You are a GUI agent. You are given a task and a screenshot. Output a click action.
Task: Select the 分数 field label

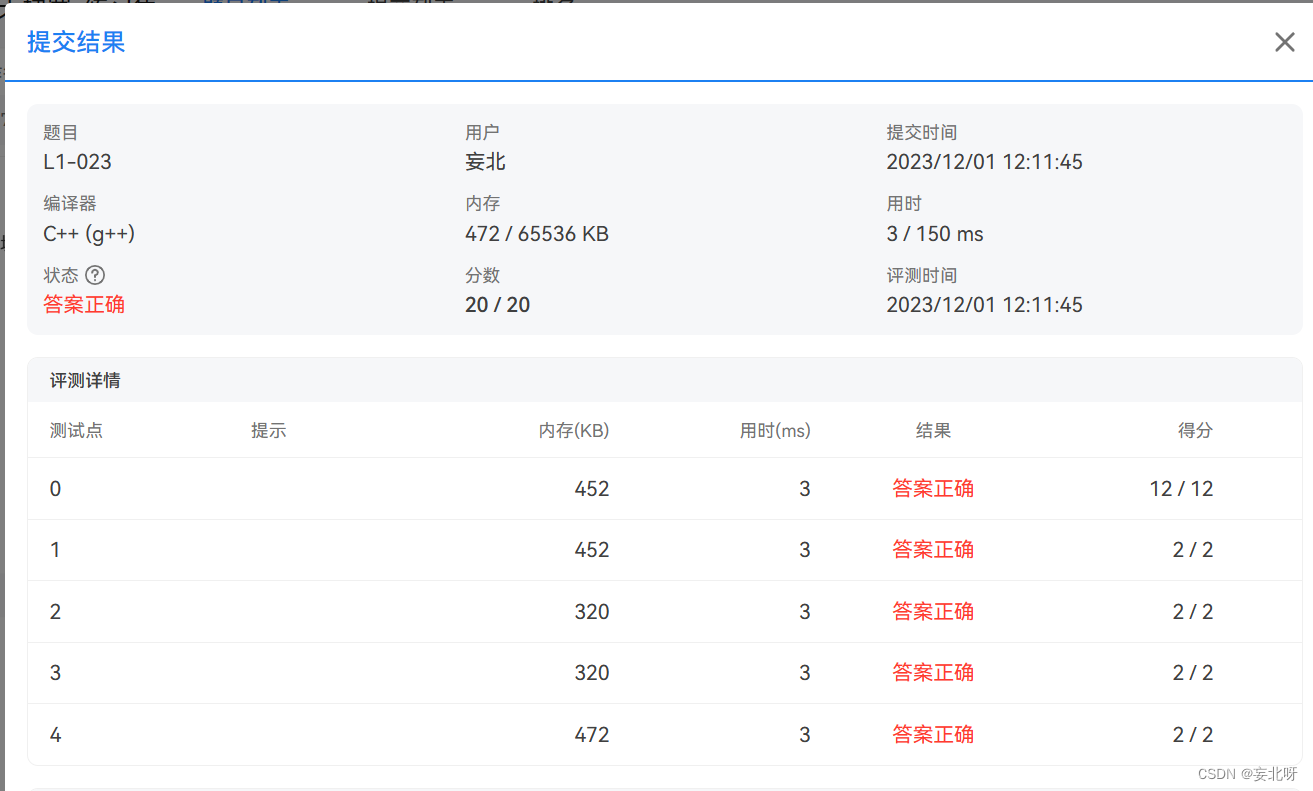tap(482, 275)
